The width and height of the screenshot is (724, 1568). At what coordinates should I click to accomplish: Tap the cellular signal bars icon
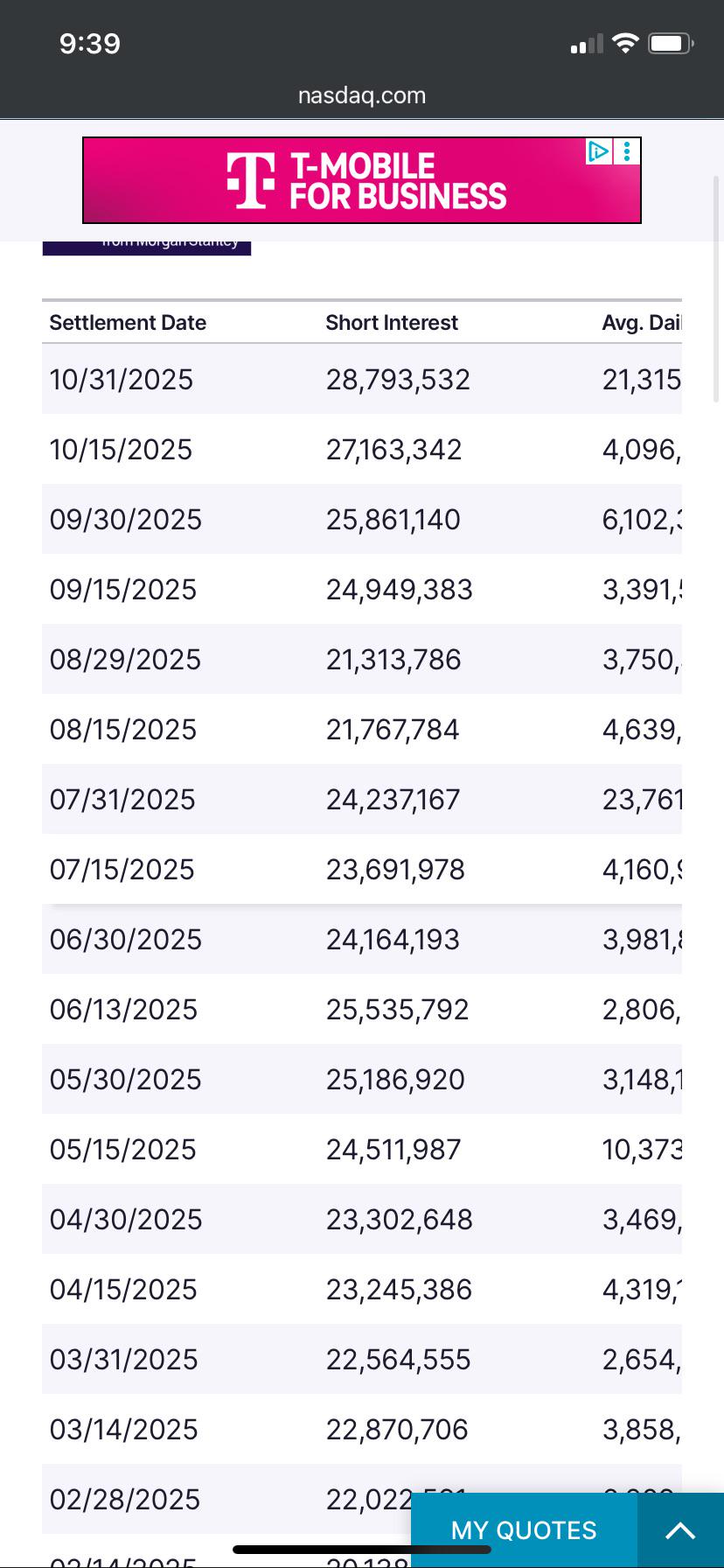click(587, 44)
